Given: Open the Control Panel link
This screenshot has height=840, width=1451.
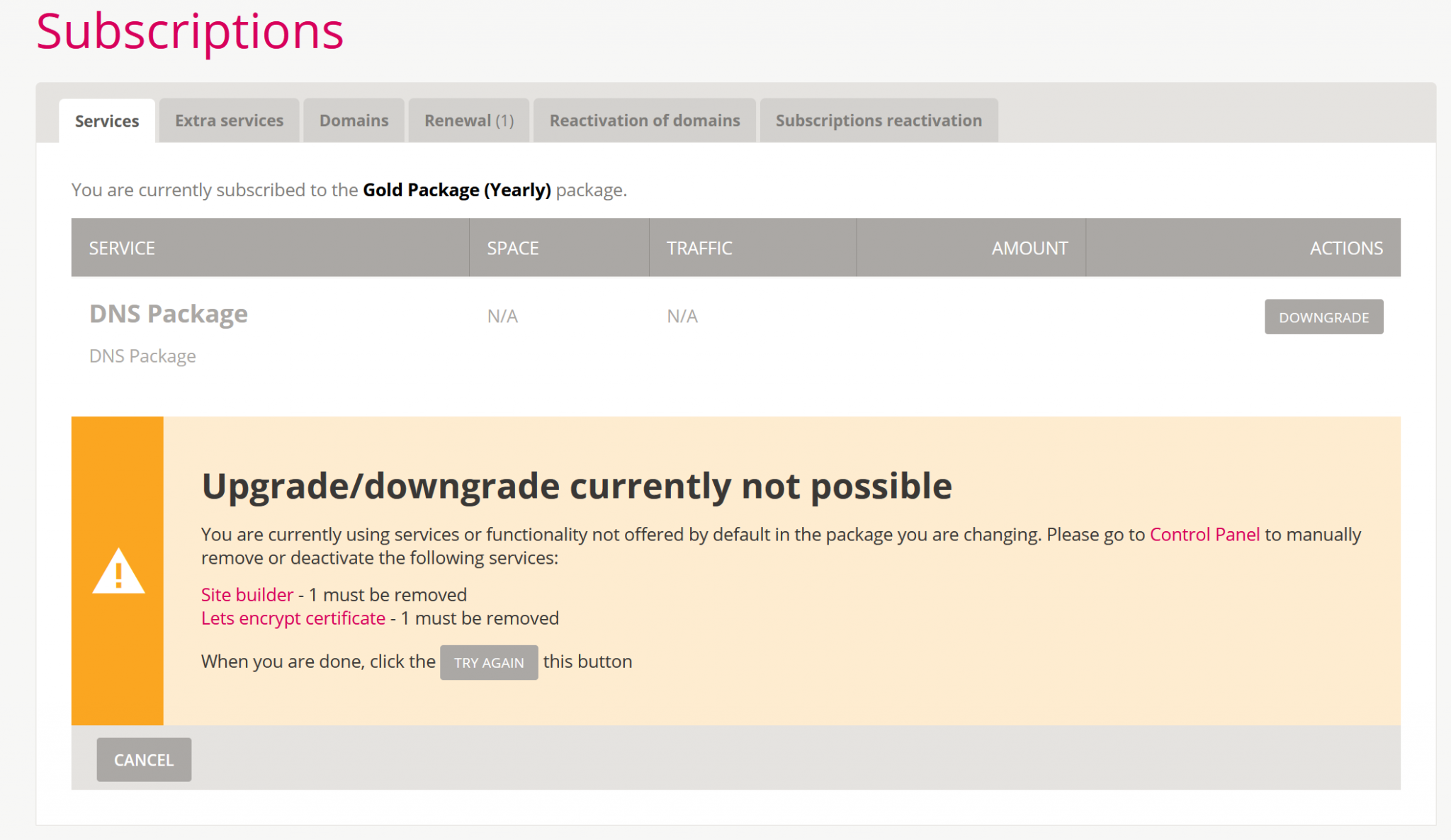Looking at the screenshot, I should coord(1204,535).
